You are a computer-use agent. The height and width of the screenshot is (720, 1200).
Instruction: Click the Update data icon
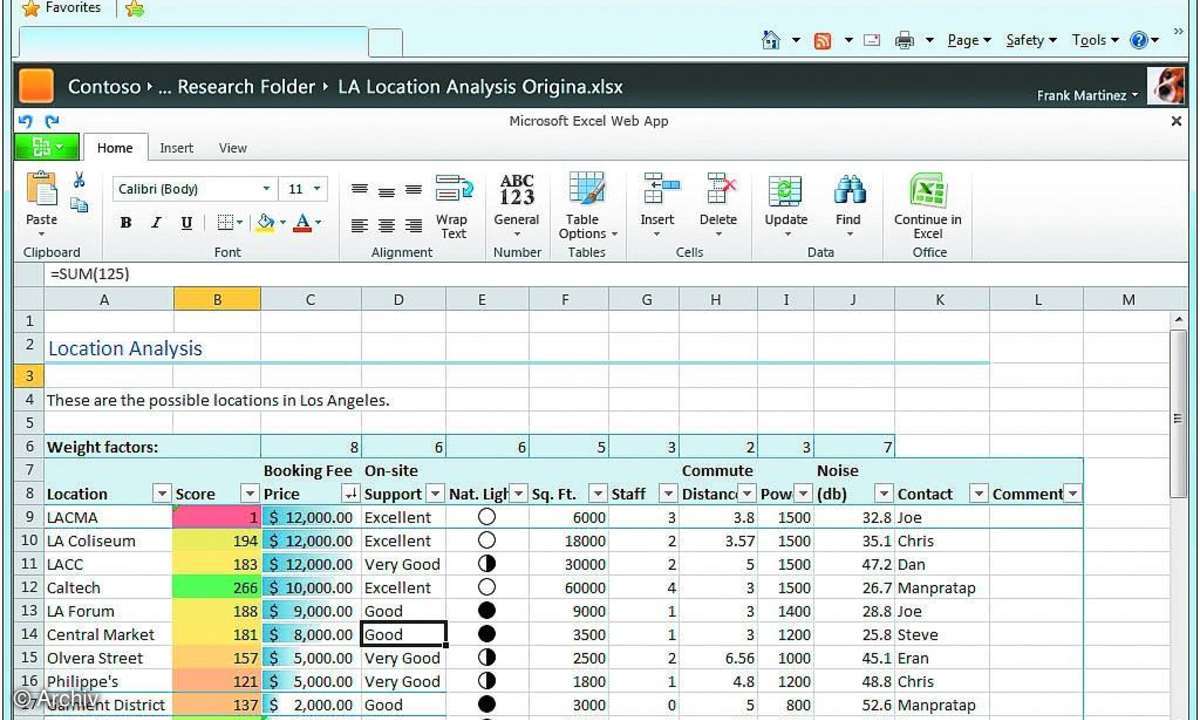pyautogui.click(x=786, y=190)
